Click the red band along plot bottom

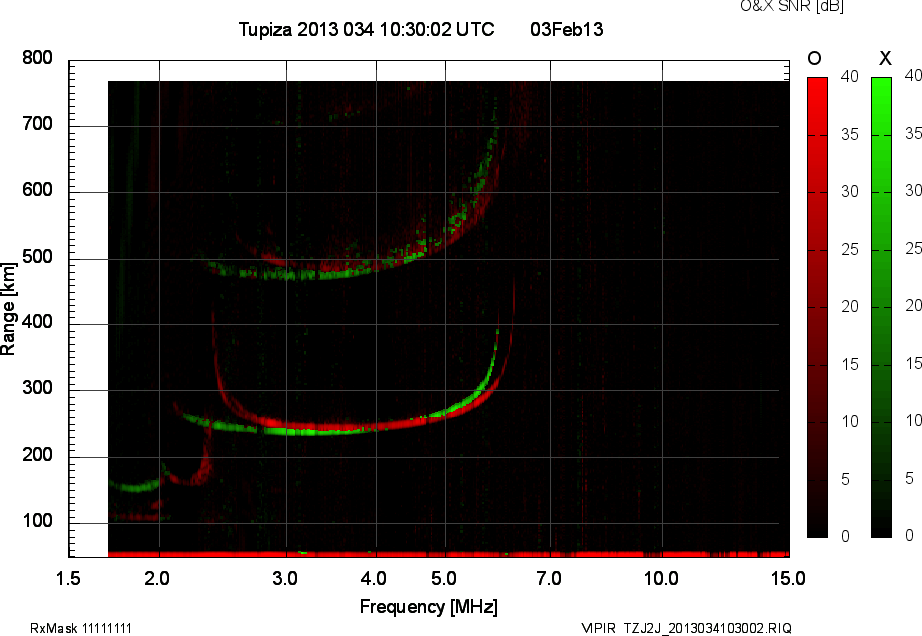448,553
